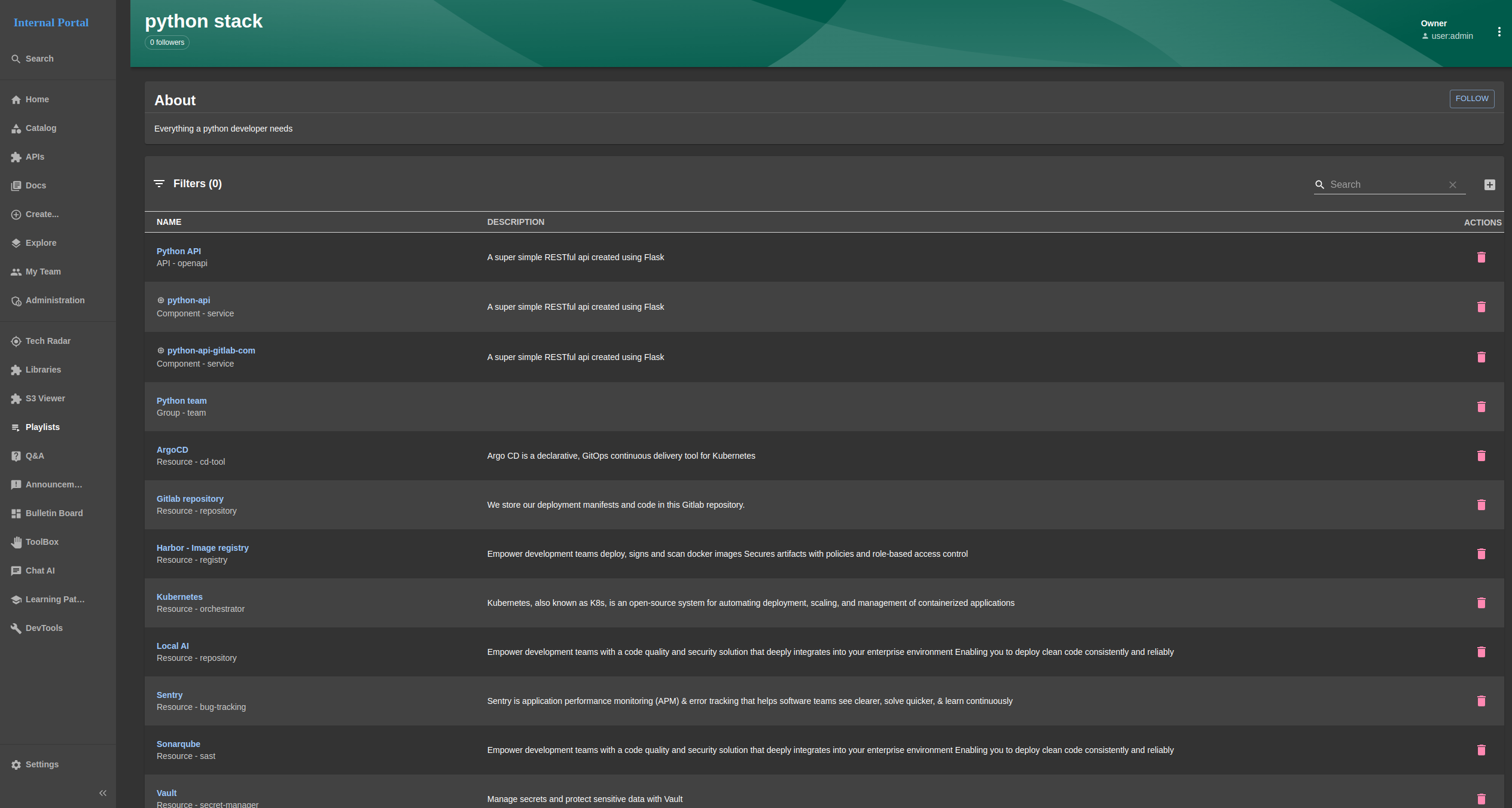Remove ArgoCD using its trash icon

[1481, 456]
